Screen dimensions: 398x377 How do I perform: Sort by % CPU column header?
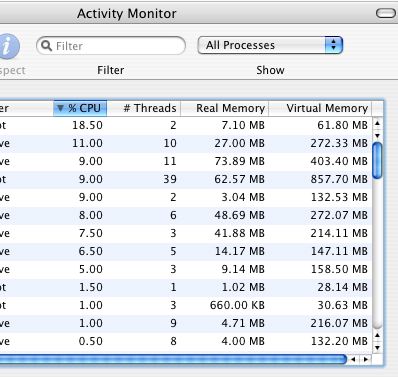[80, 108]
